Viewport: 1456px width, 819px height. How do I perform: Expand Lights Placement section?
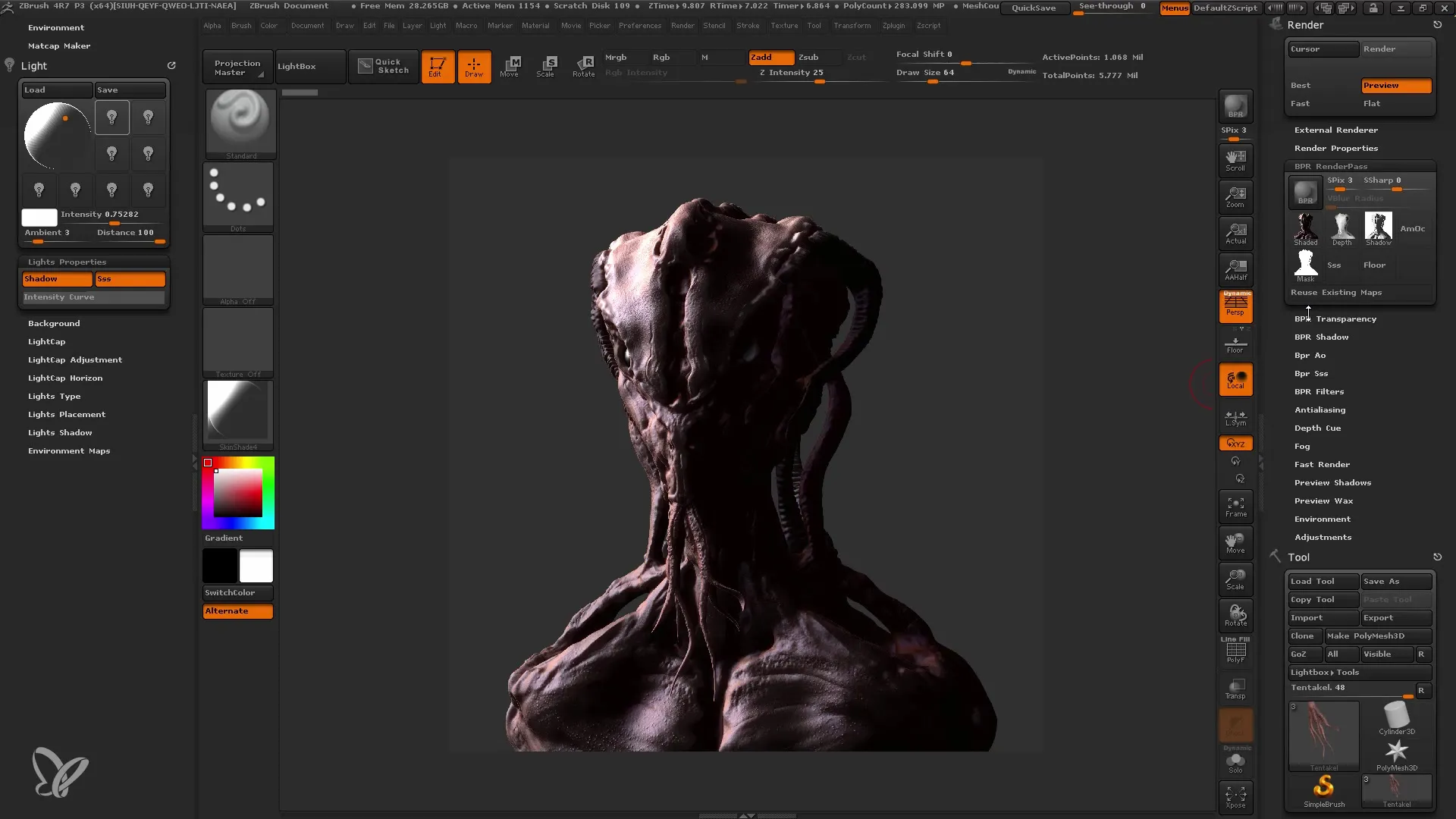tap(66, 414)
